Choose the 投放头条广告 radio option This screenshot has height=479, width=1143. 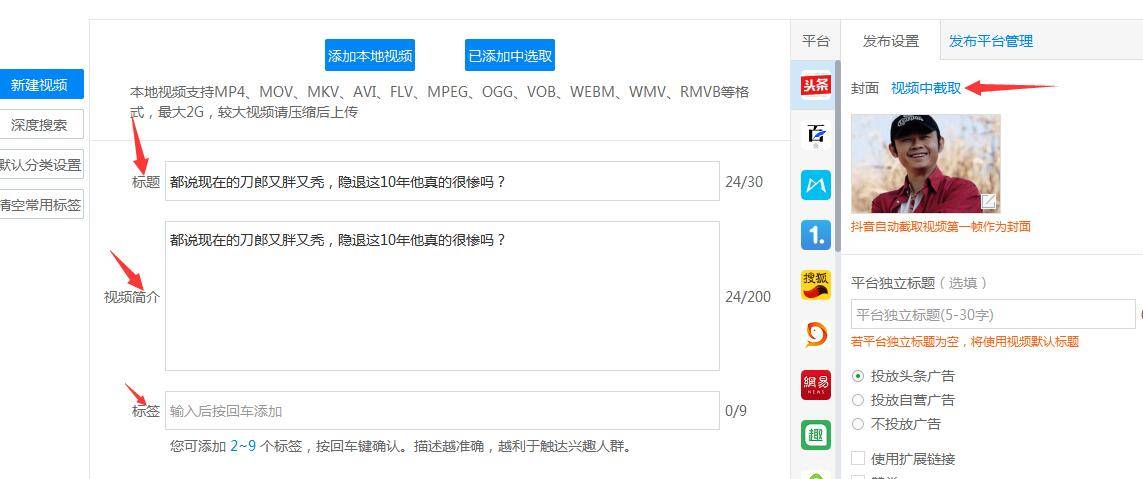click(x=858, y=376)
